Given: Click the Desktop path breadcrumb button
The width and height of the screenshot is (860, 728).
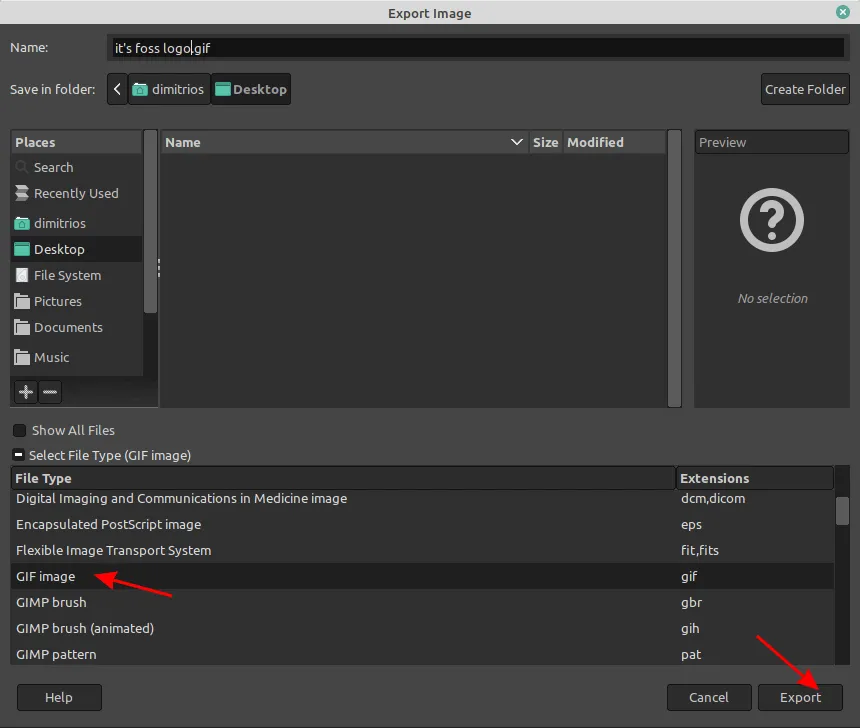Looking at the screenshot, I should point(251,89).
